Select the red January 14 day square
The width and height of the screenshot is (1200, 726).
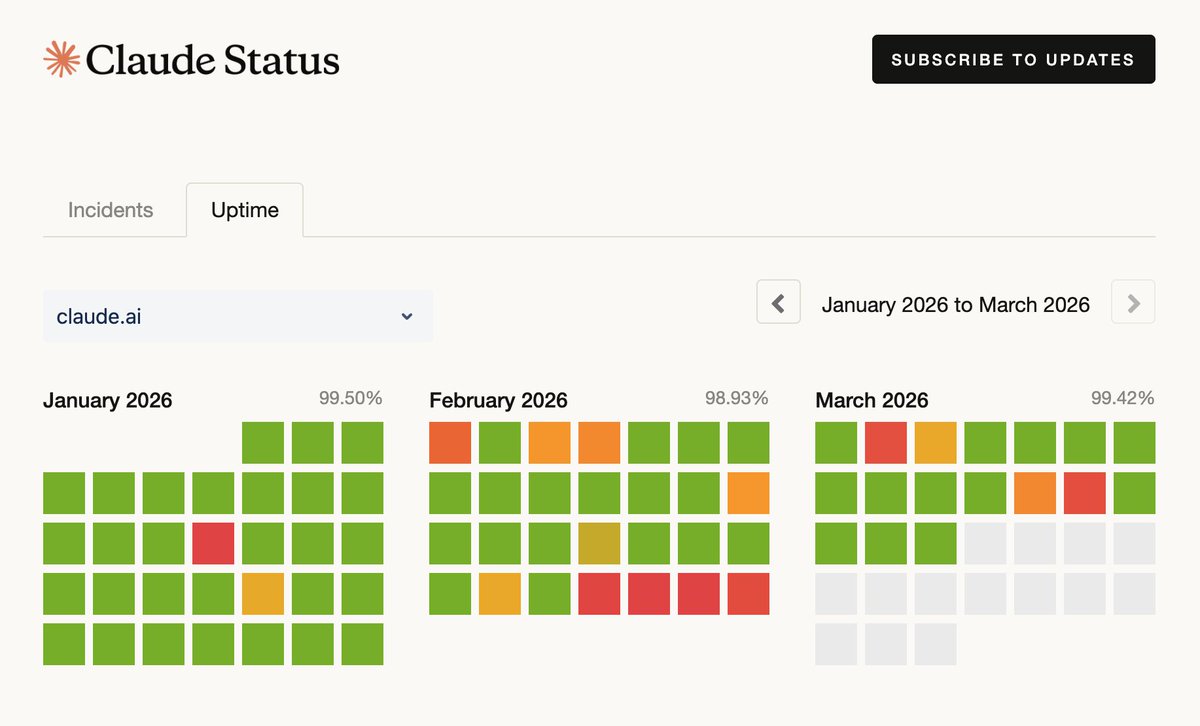213,543
